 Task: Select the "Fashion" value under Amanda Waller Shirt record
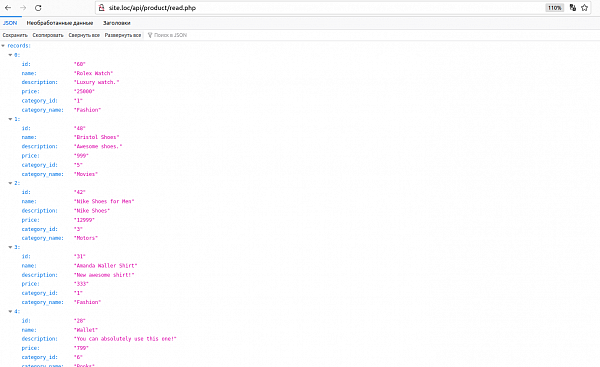pos(87,302)
